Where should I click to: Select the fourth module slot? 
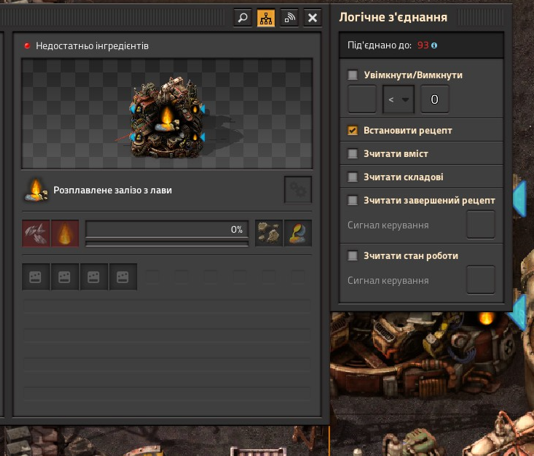point(123,277)
